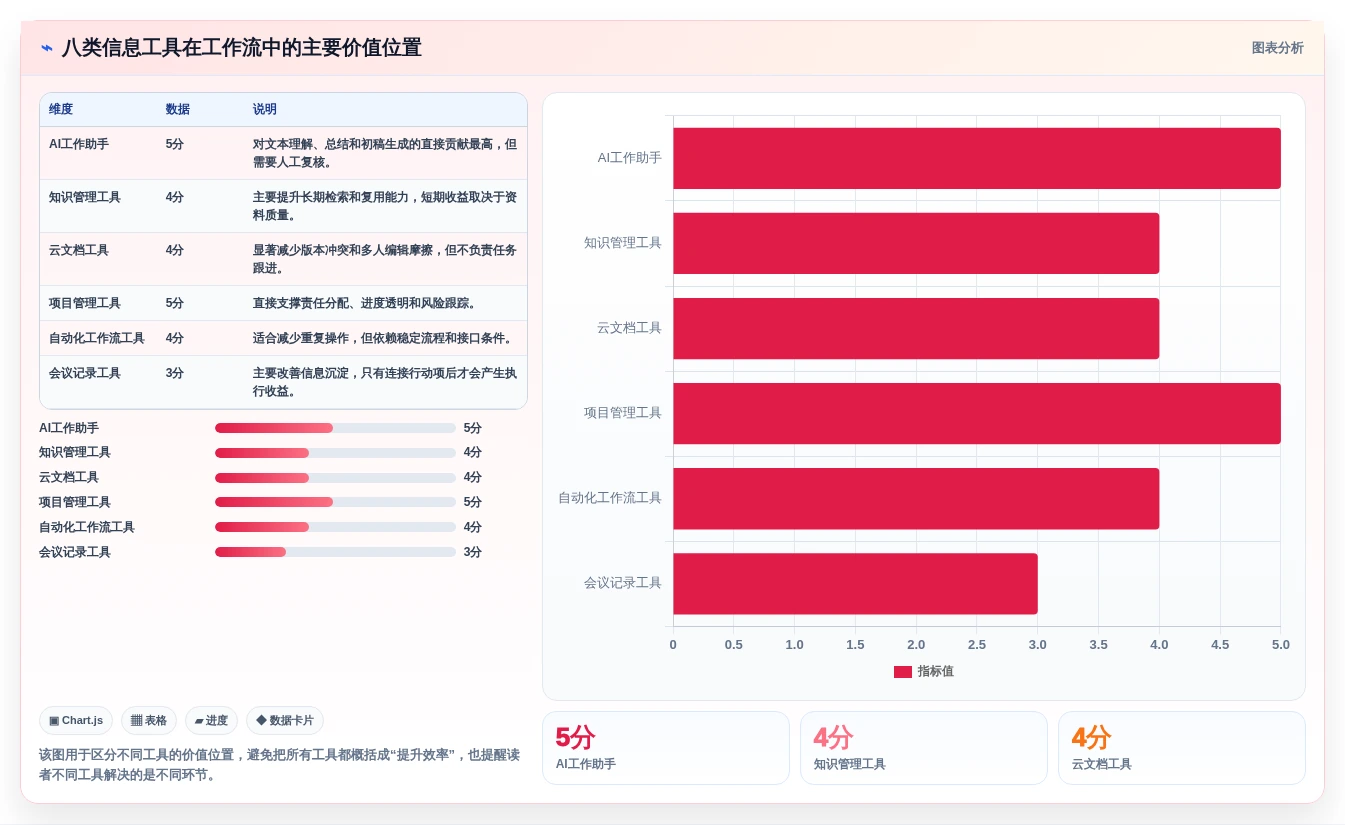The width and height of the screenshot is (1345, 825).
Task: Click the 3分 value in 会议记录工具 table row
Action: click(175, 373)
